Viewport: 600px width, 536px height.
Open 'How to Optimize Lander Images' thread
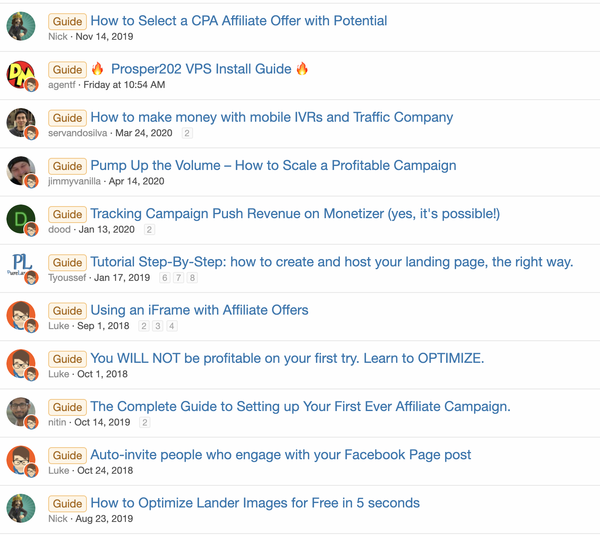255,503
